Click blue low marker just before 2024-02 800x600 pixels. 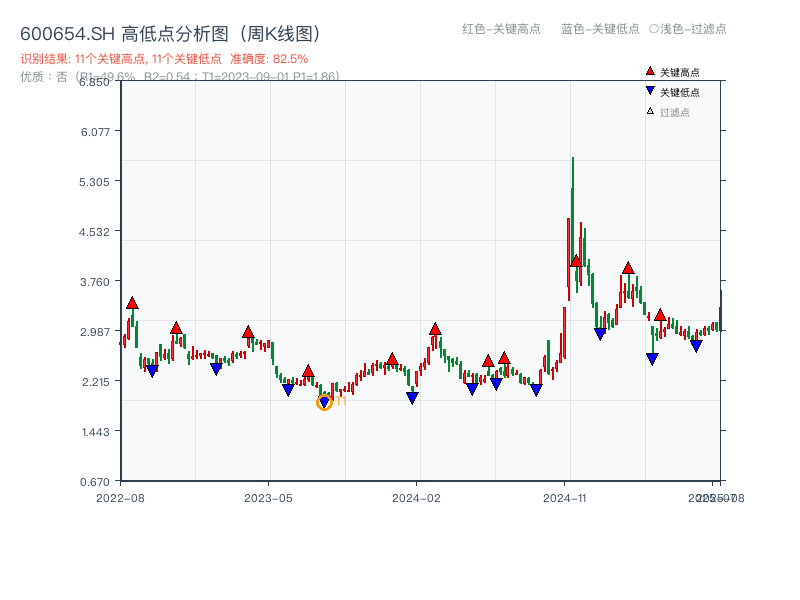412,398
